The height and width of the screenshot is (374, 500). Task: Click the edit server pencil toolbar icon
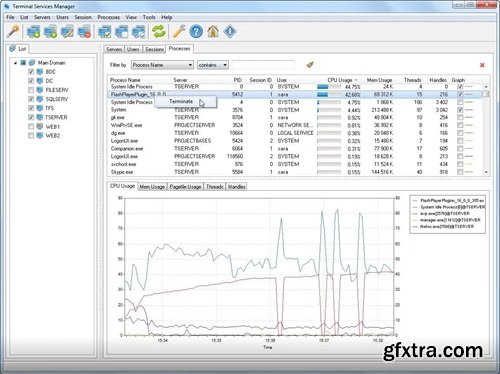click(x=67, y=32)
